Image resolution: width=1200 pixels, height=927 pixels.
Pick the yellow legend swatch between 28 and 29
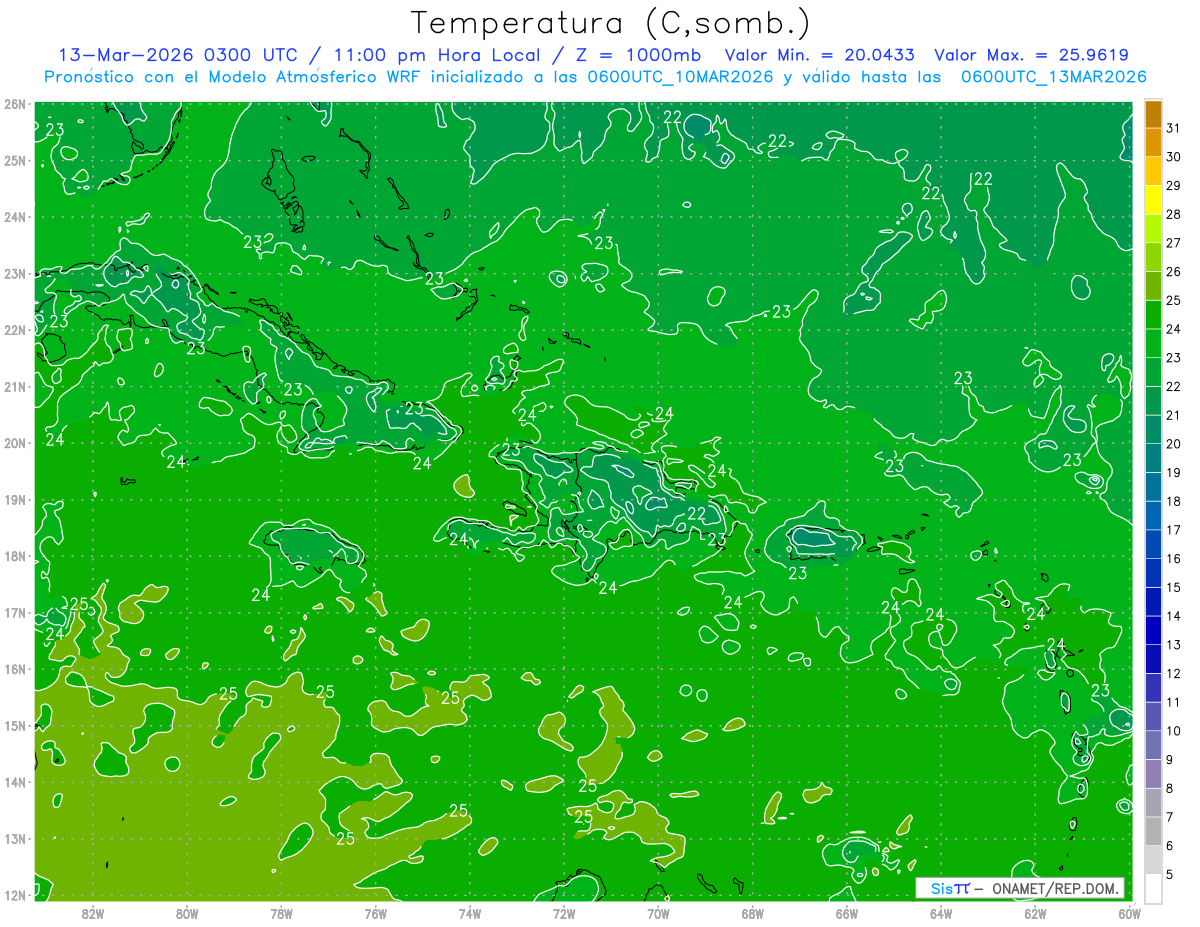click(1153, 200)
